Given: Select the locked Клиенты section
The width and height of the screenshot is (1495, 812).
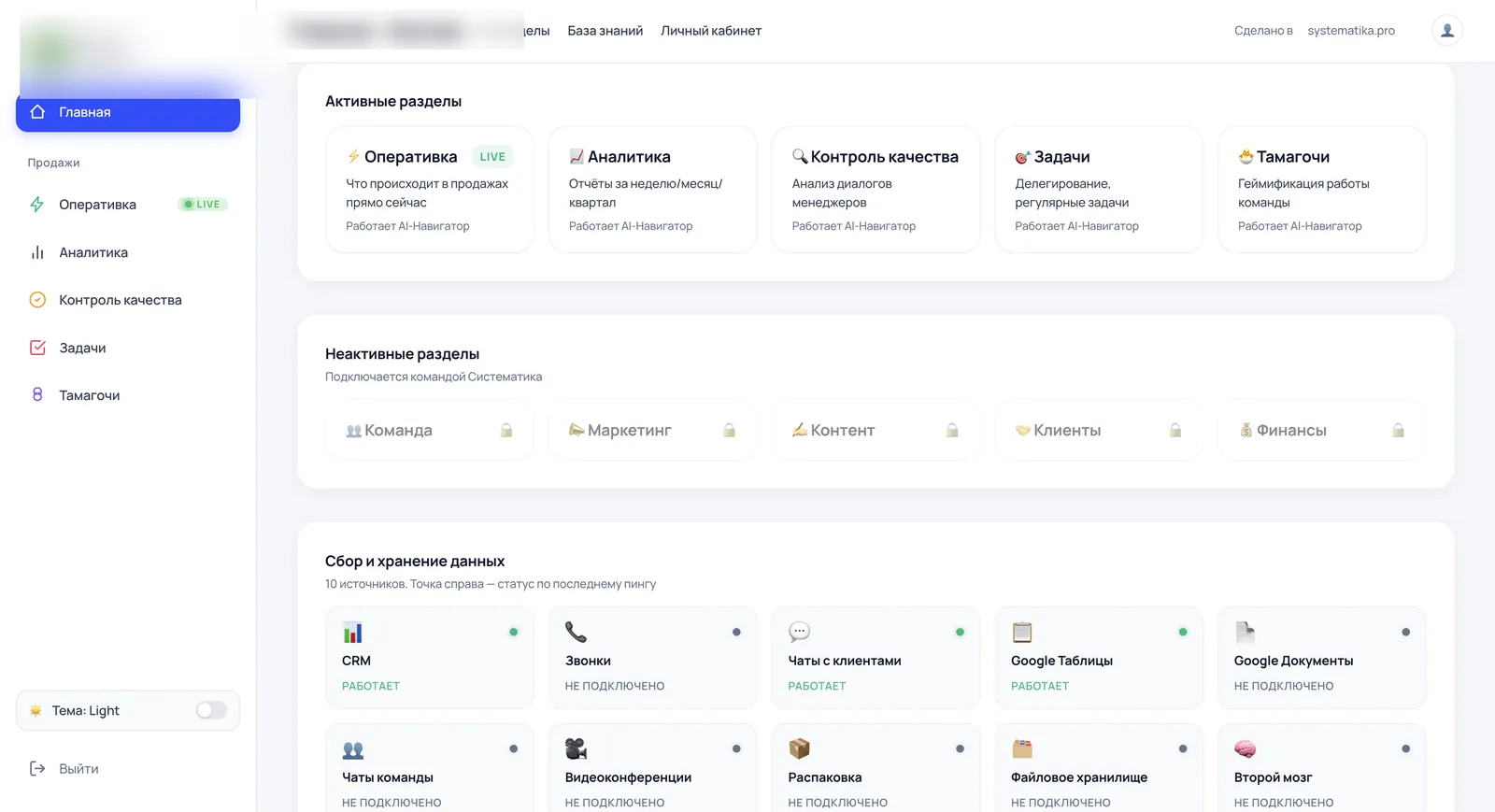Looking at the screenshot, I should (x=1099, y=431).
